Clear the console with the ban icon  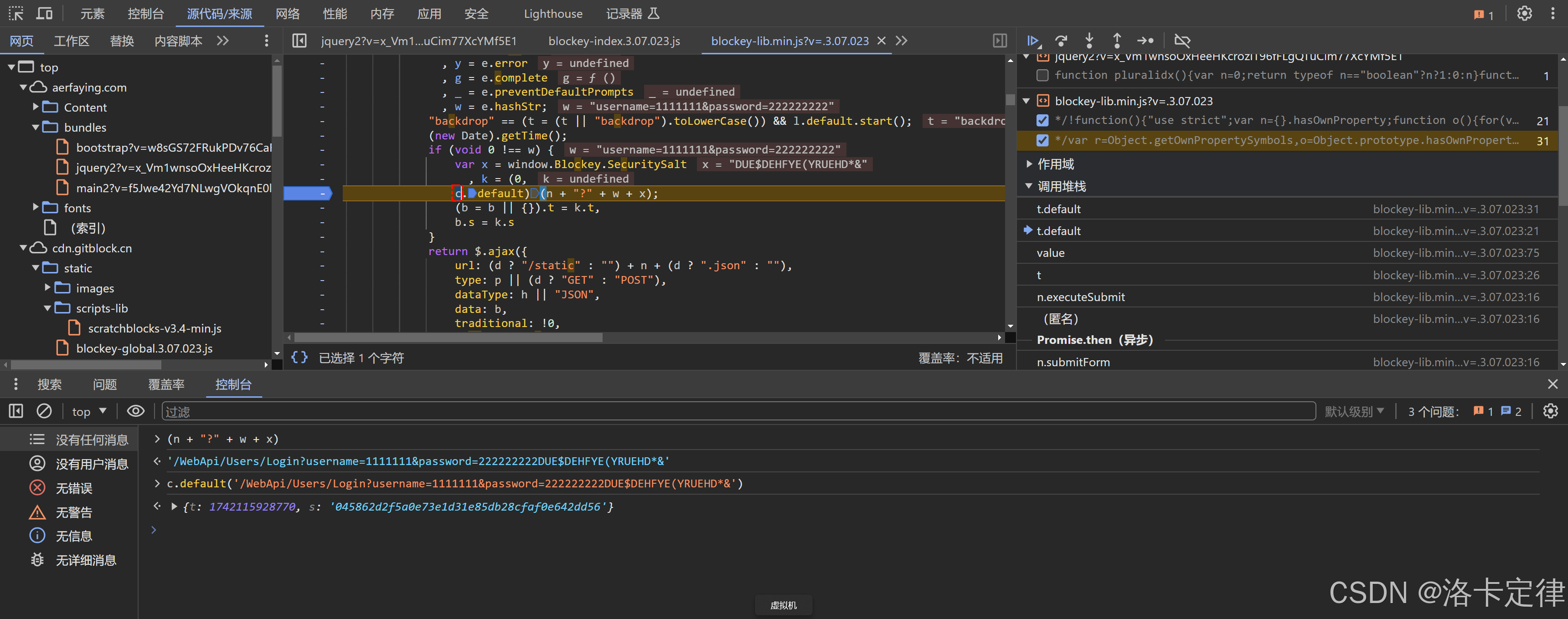tap(44, 412)
